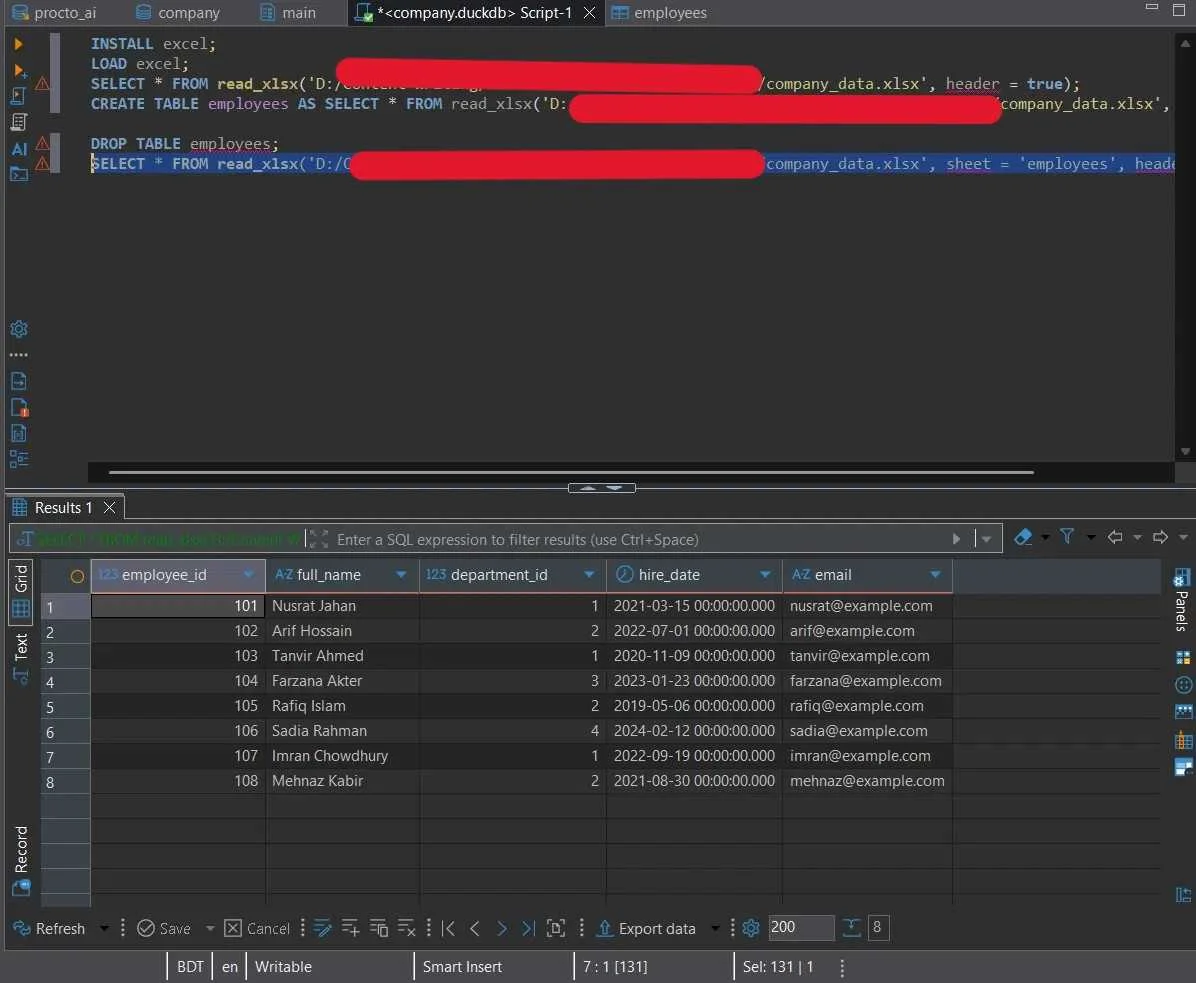Switch to procto_ai tab
The width and height of the screenshot is (1196, 983).
(55, 13)
